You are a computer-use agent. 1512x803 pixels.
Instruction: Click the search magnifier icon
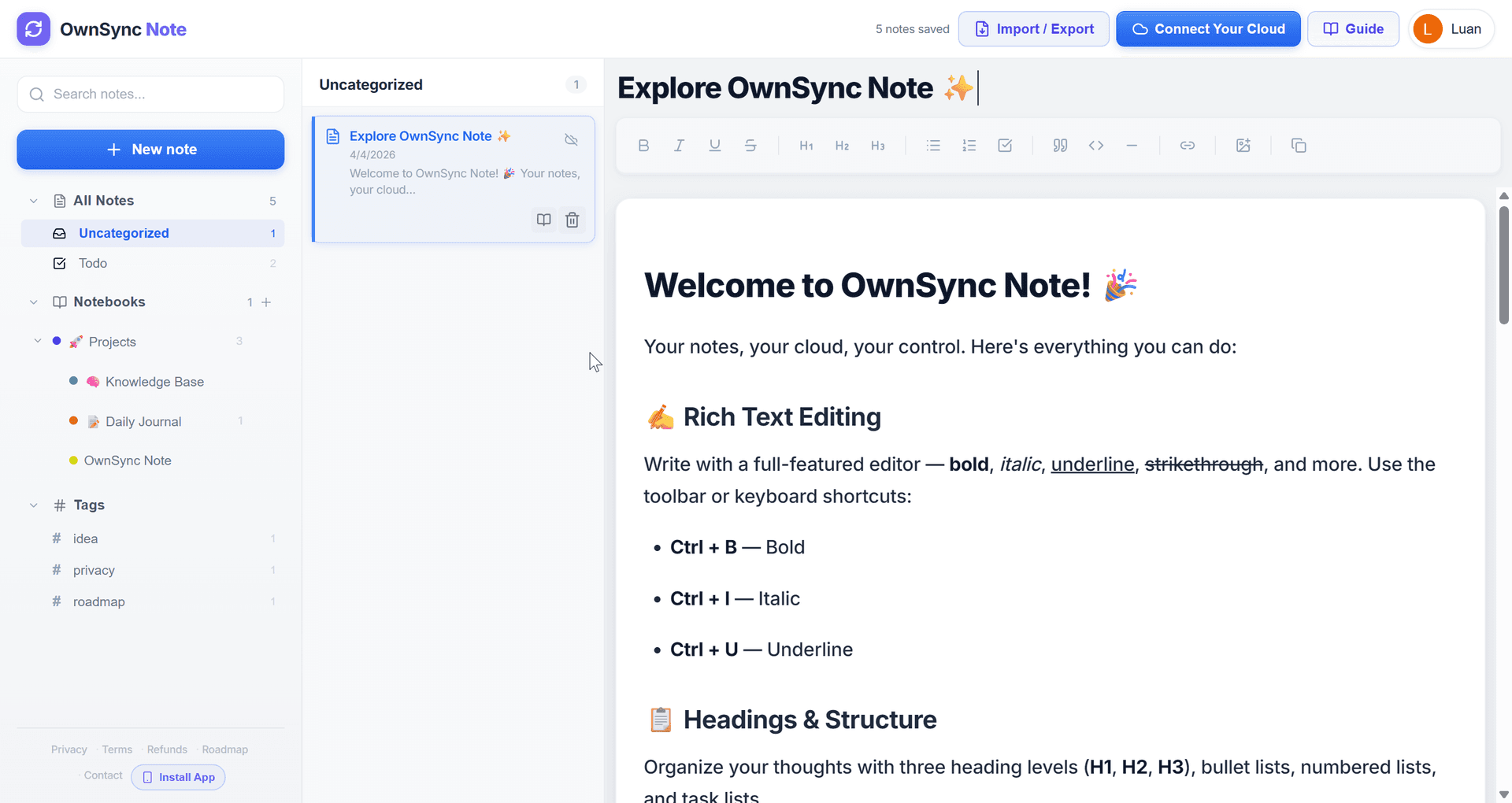[36, 94]
